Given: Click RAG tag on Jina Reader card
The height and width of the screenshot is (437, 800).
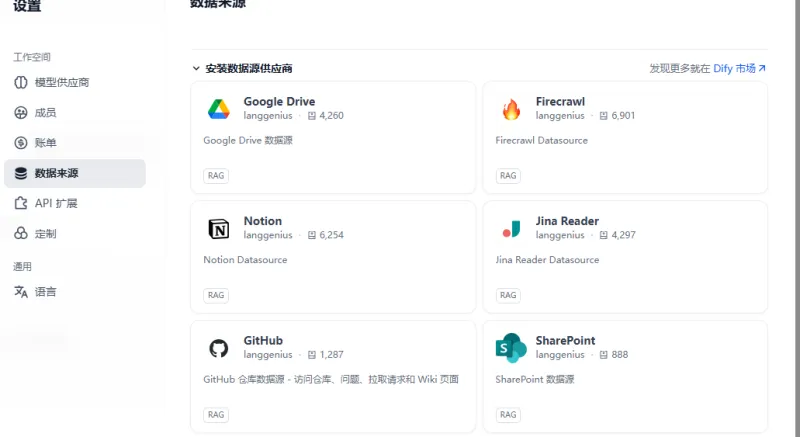Looking at the screenshot, I should point(508,295).
